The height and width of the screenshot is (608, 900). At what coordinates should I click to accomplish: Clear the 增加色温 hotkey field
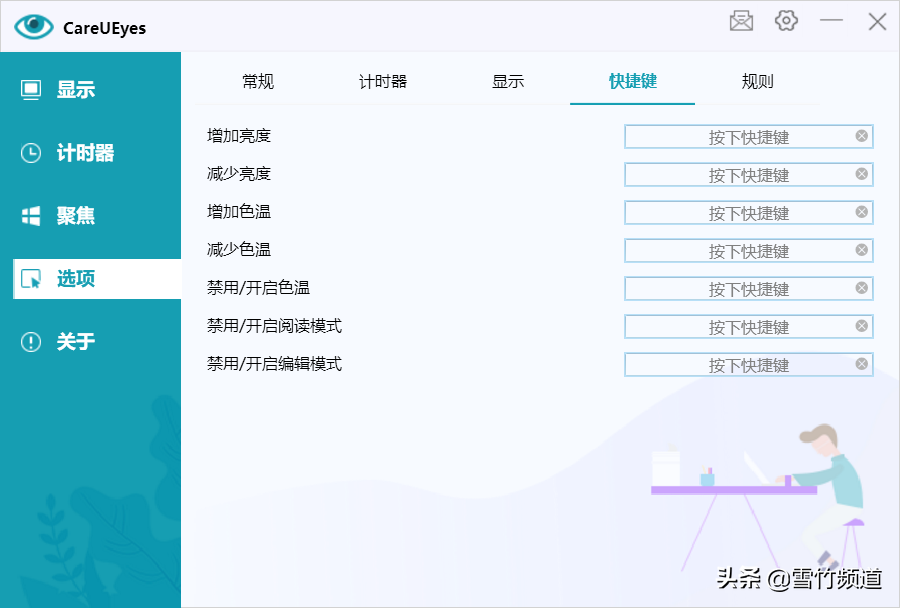click(x=861, y=212)
